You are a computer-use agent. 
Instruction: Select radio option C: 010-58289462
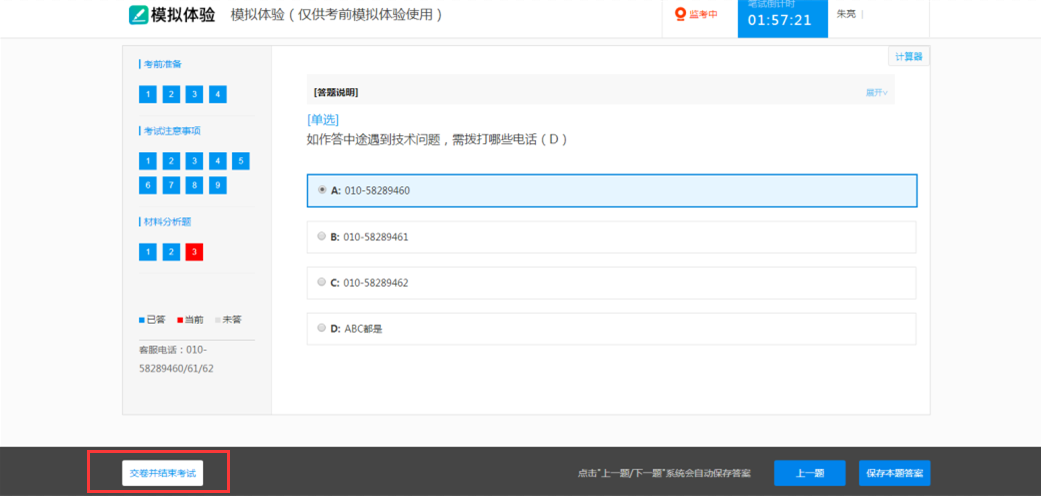(x=321, y=283)
